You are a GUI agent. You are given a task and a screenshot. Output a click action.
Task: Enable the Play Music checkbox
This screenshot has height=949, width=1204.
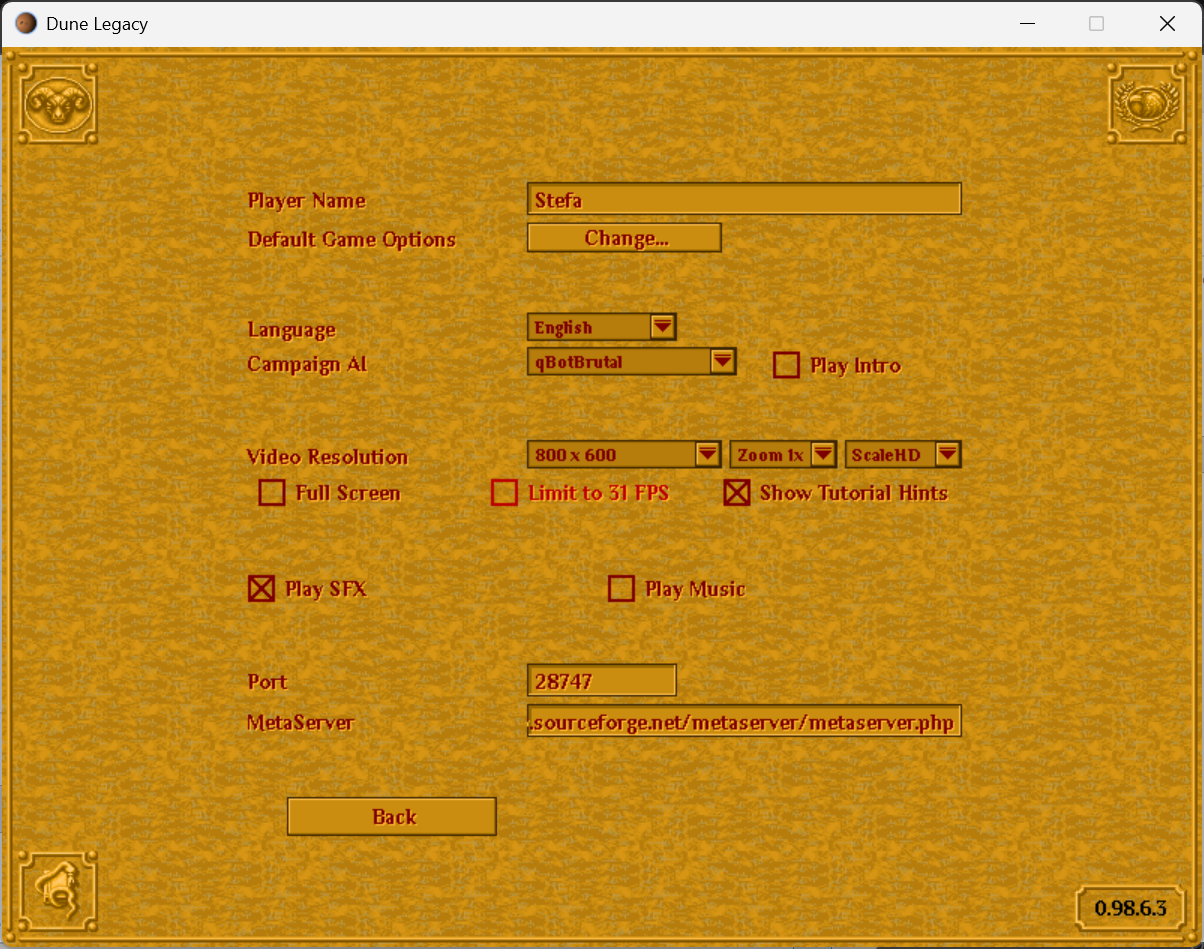(x=621, y=589)
